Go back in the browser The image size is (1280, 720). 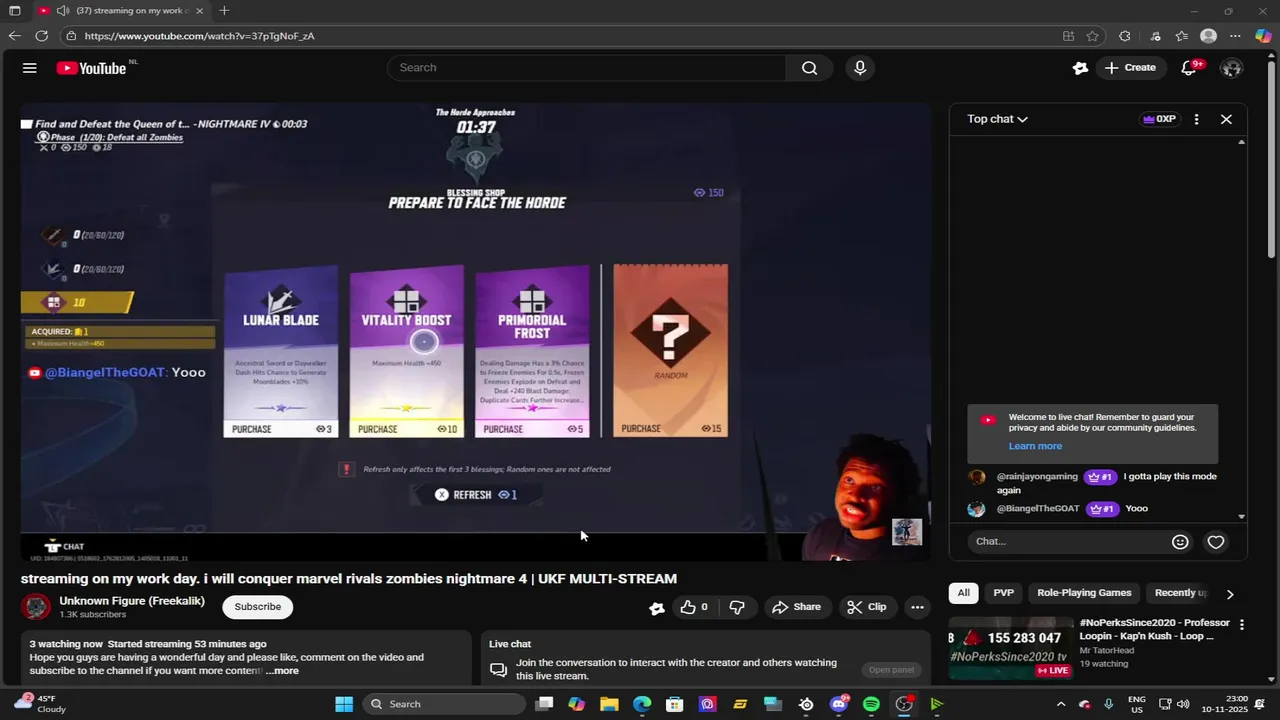click(x=14, y=36)
